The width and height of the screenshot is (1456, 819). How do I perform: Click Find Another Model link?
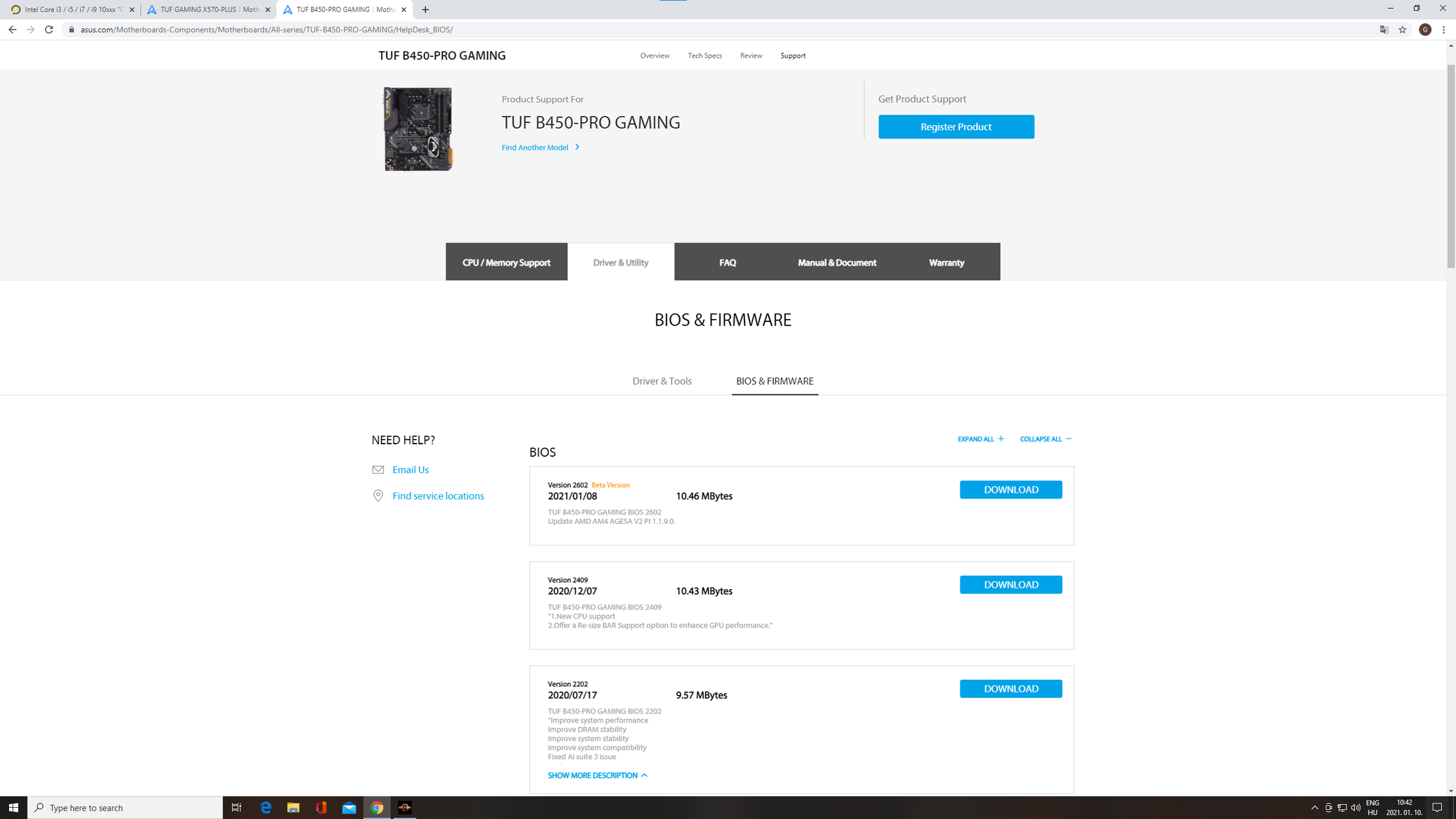tap(535, 148)
